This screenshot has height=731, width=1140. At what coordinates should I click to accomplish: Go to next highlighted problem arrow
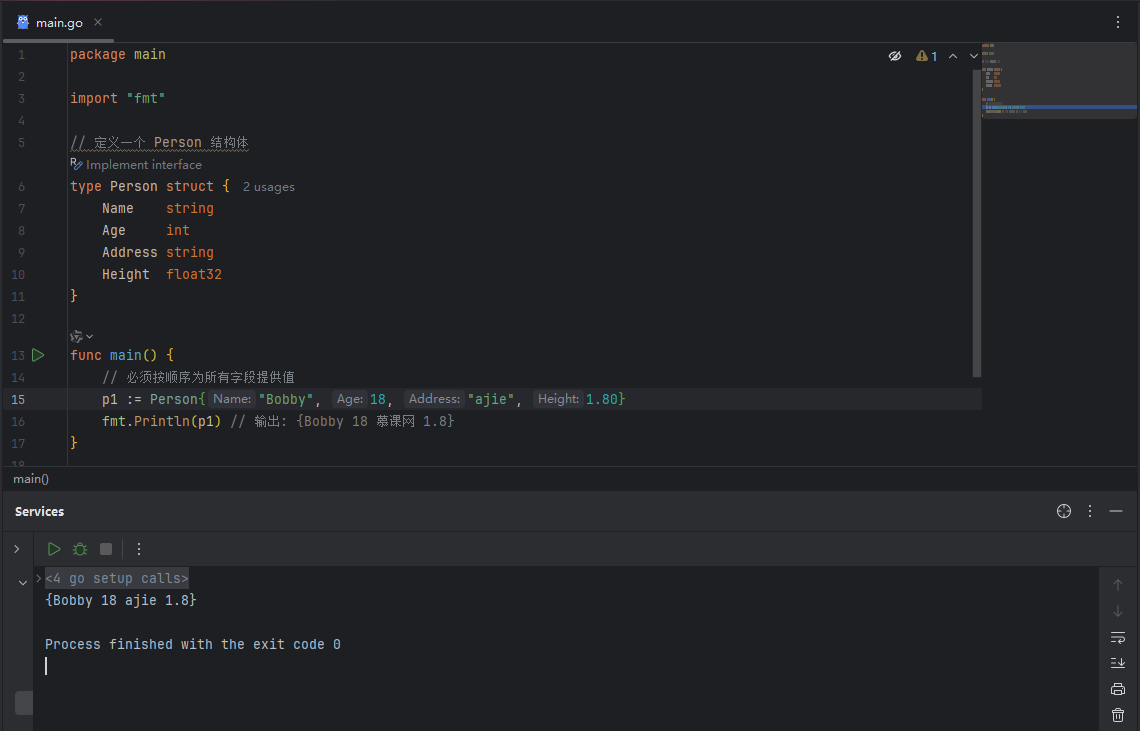(974, 56)
